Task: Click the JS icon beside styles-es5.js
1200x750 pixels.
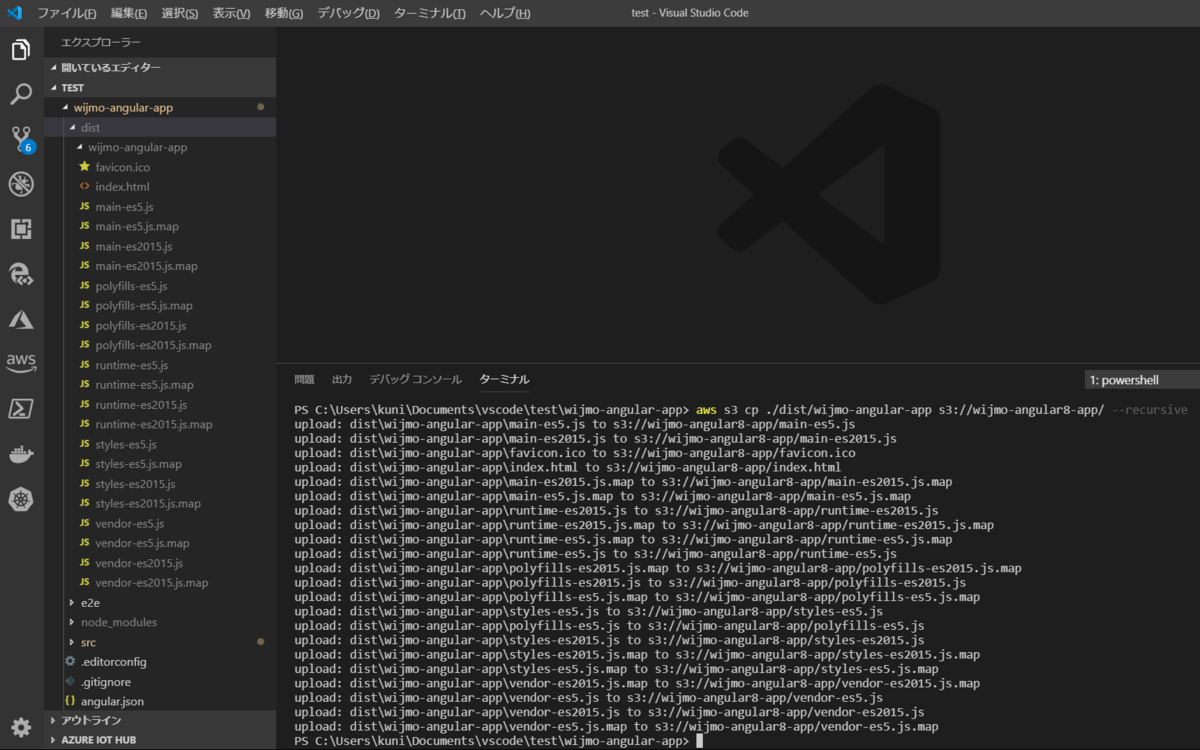Action: point(85,444)
